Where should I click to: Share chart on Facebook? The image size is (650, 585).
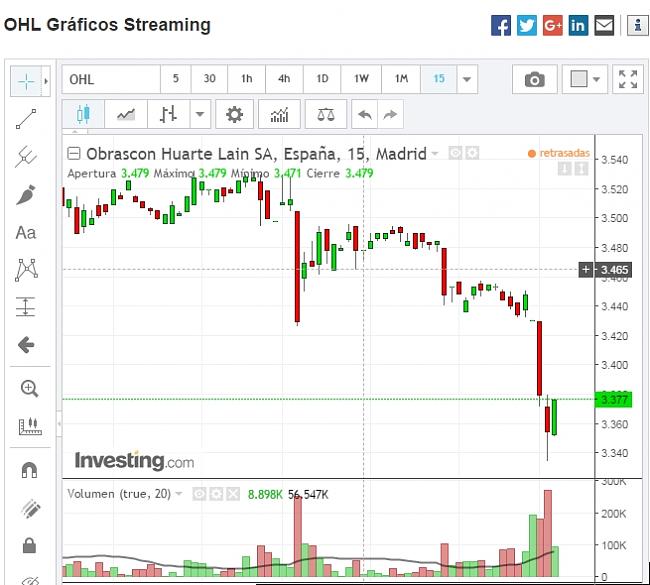(x=501, y=25)
